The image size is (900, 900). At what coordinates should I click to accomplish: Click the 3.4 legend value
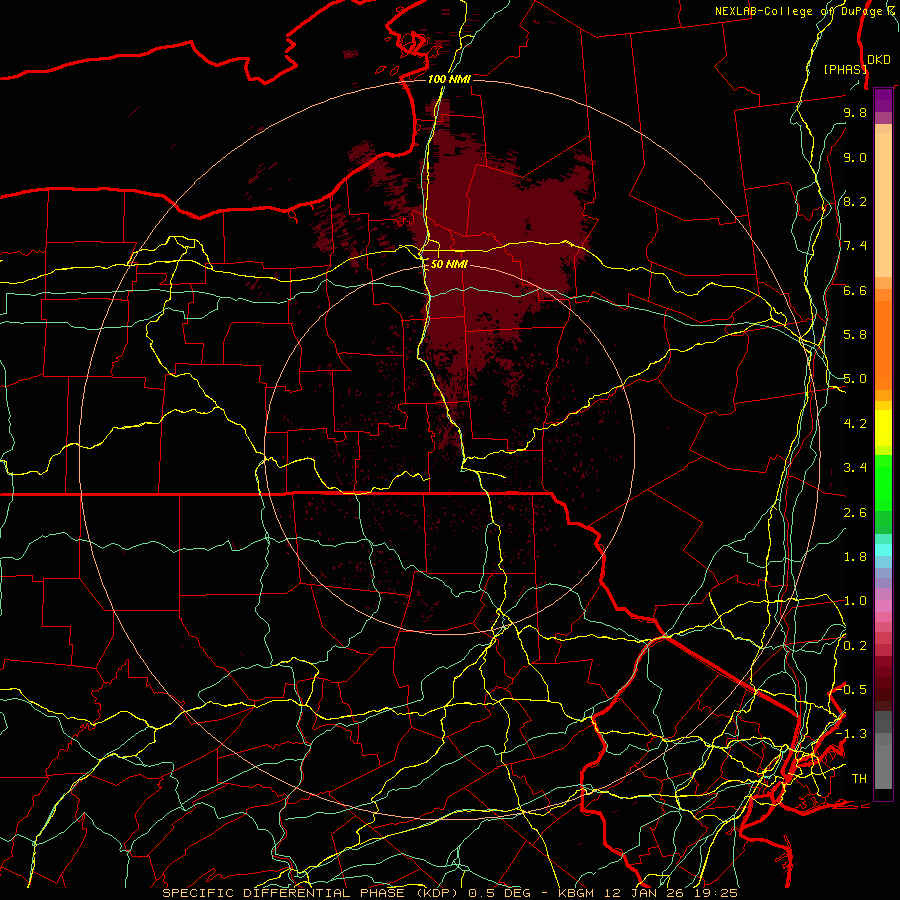(855, 468)
